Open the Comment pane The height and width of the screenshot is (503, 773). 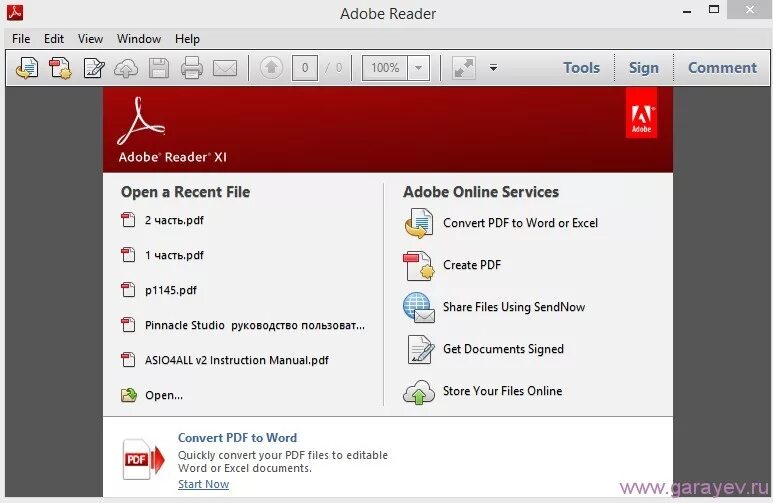(x=722, y=68)
